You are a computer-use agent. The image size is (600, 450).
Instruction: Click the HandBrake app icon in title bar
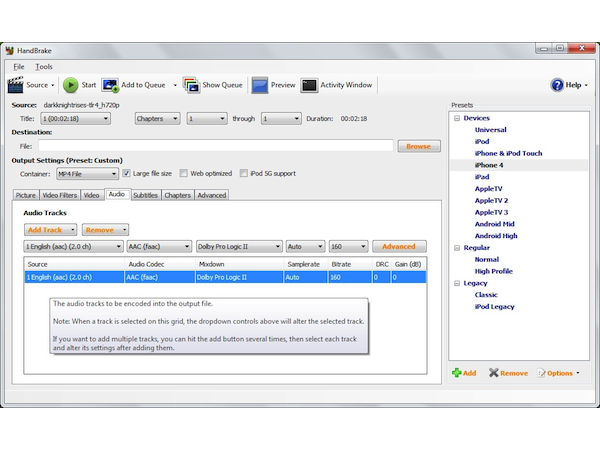(x=10, y=51)
